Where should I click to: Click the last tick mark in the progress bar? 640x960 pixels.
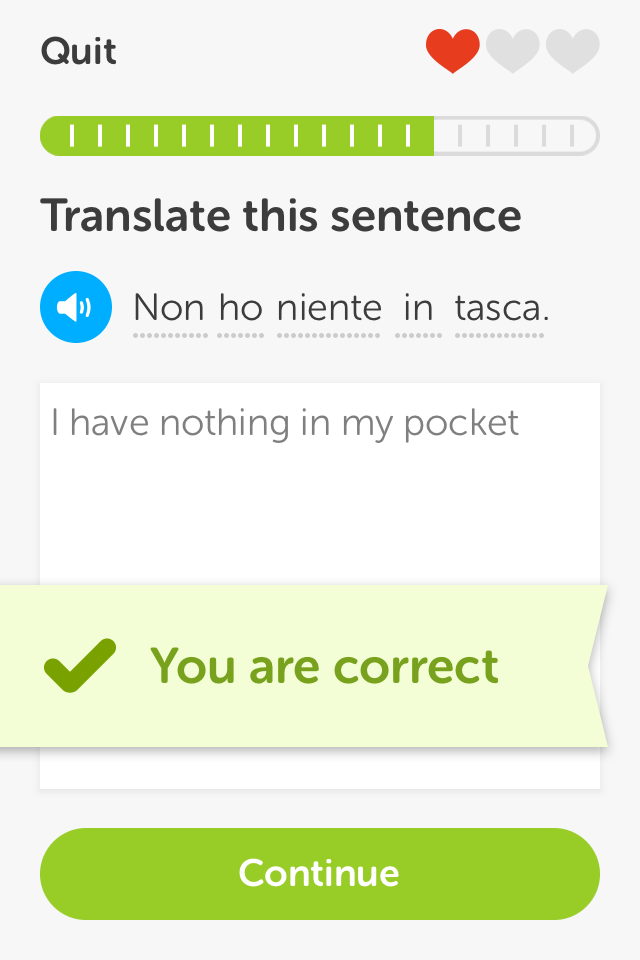coord(572,135)
